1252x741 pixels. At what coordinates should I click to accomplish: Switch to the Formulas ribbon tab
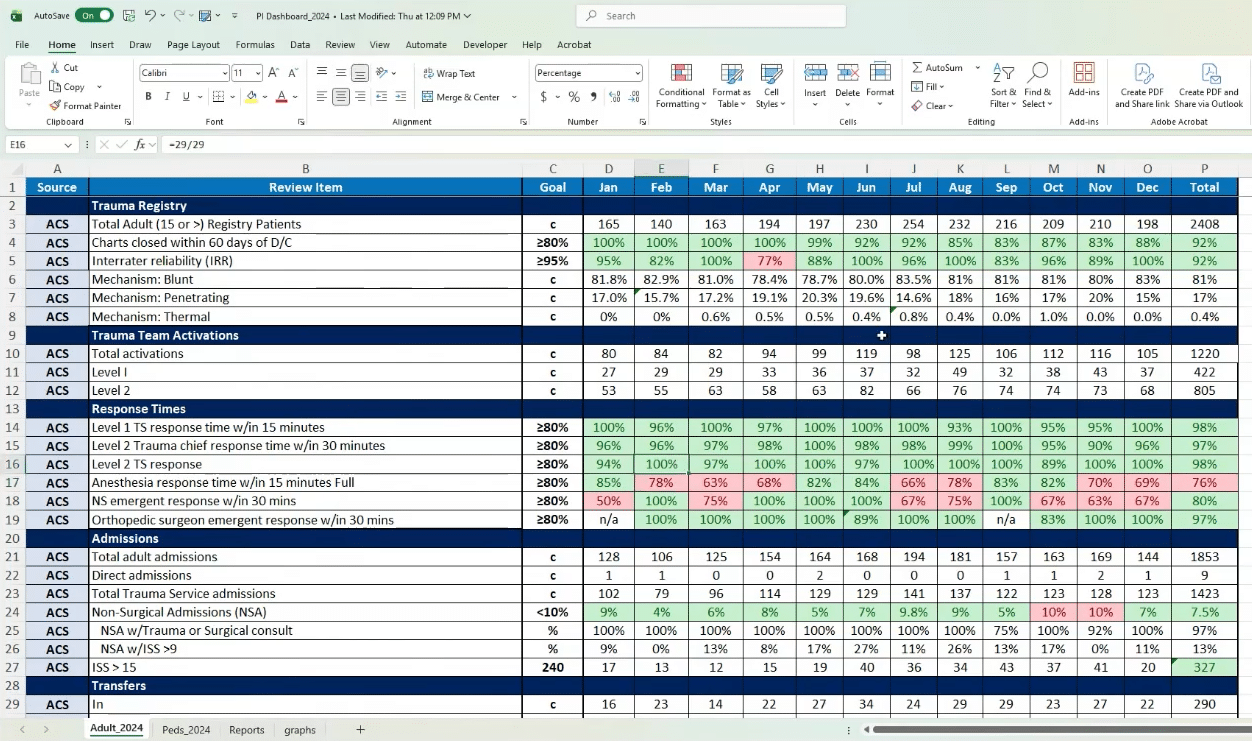click(255, 45)
